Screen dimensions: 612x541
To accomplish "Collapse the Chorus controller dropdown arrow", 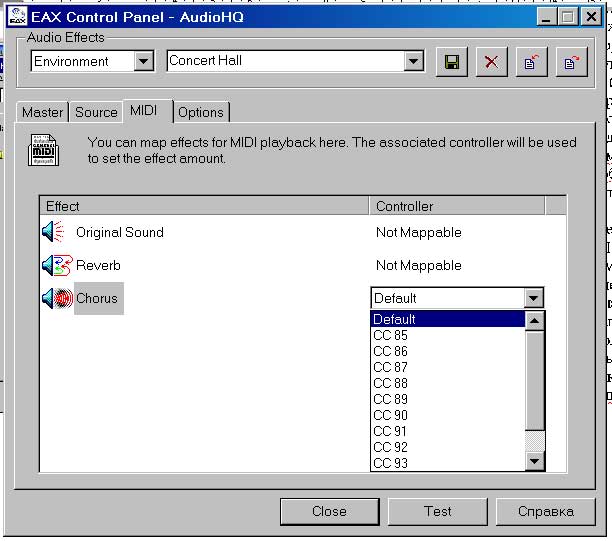I will [x=534, y=298].
